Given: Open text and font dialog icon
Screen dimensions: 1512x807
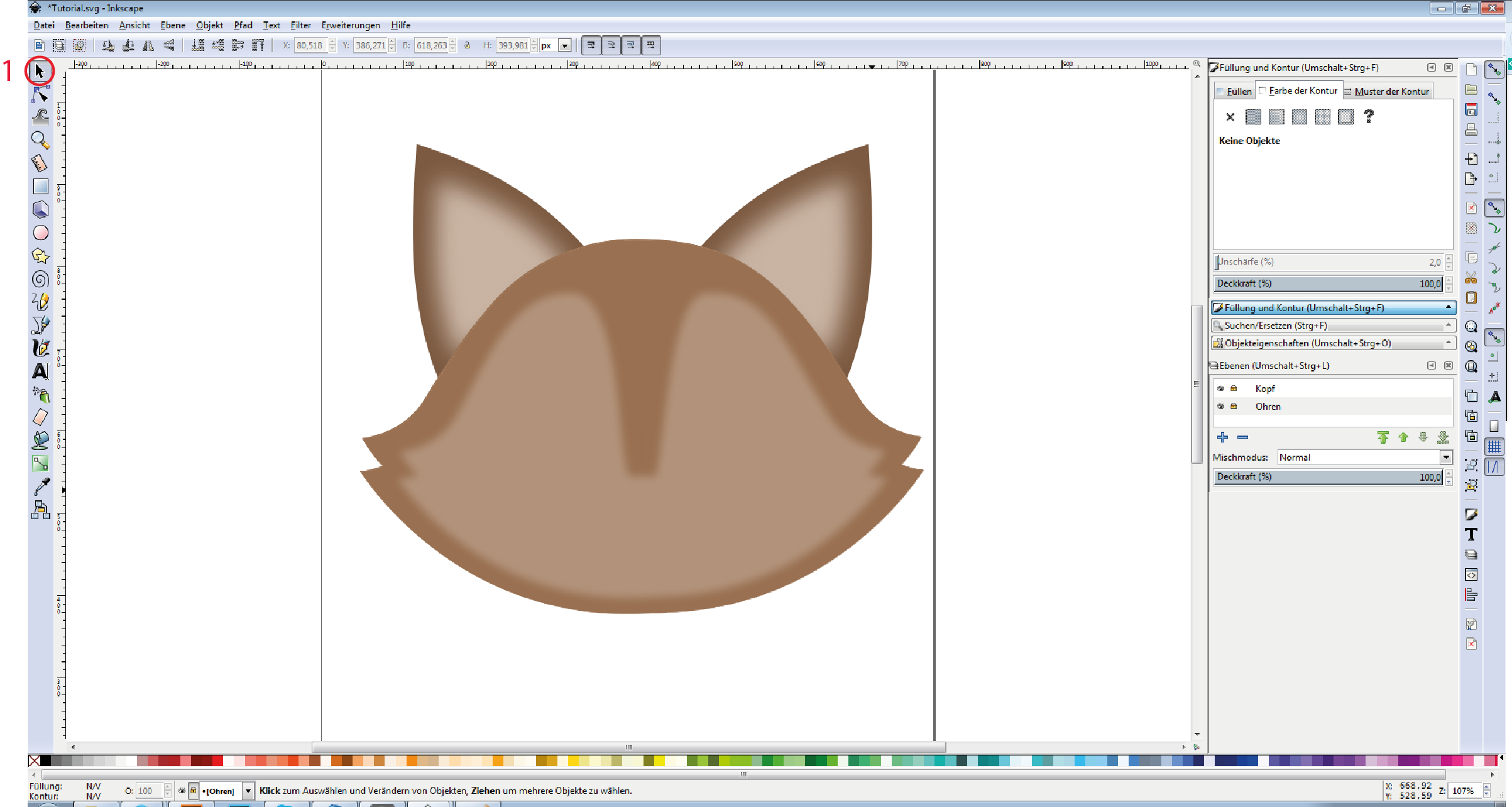Looking at the screenshot, I should pyautogui.click(x=1471, y=534).
